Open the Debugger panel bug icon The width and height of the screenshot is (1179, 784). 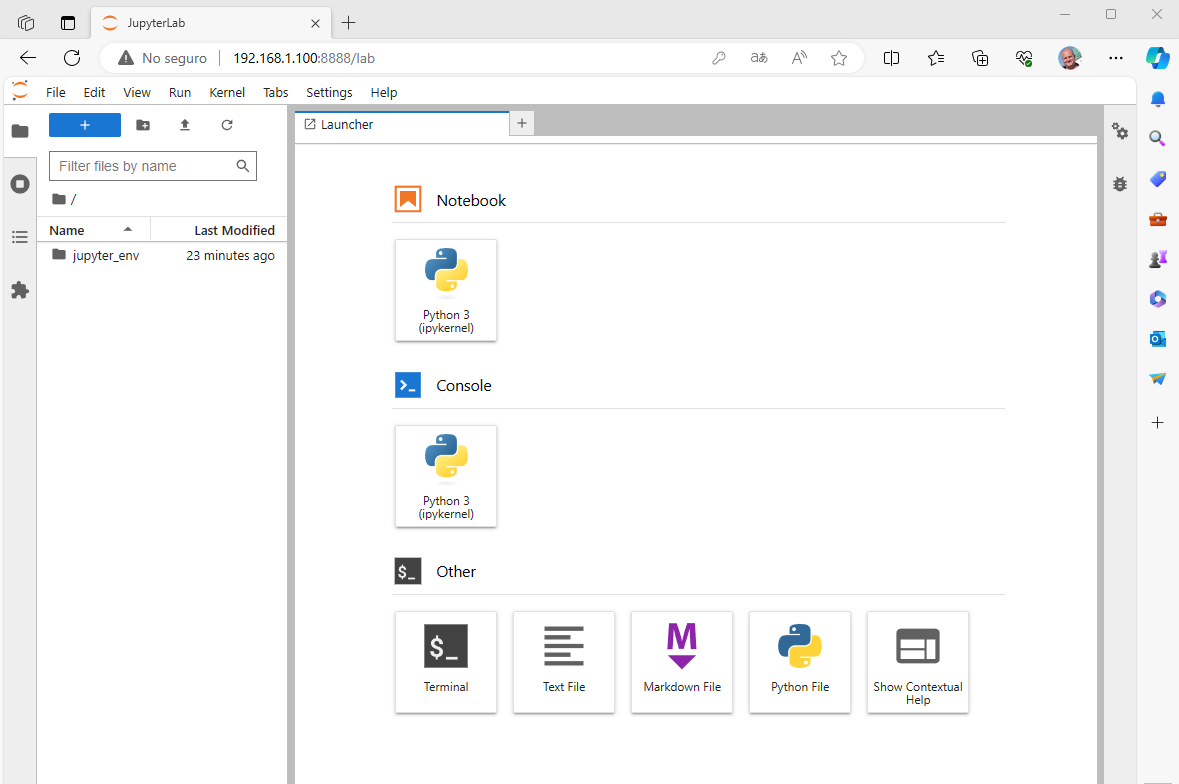pyautogui.click(x=1120, y=184)
